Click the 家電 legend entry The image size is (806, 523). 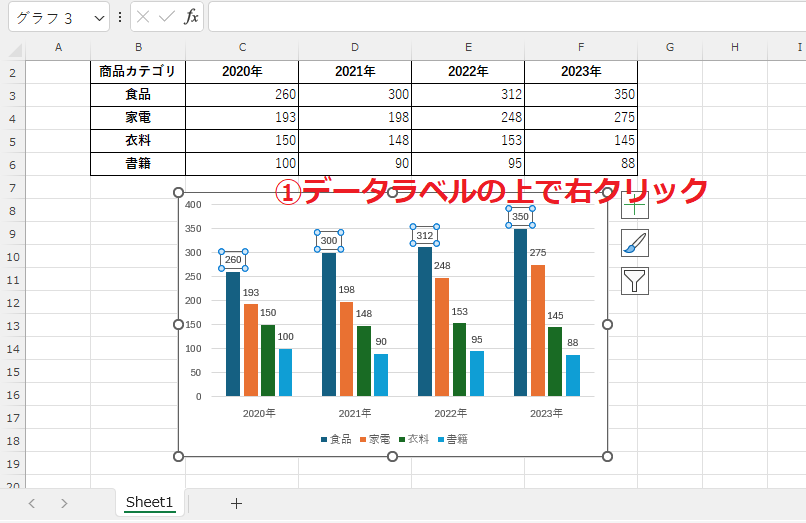[x=375, y=439]
